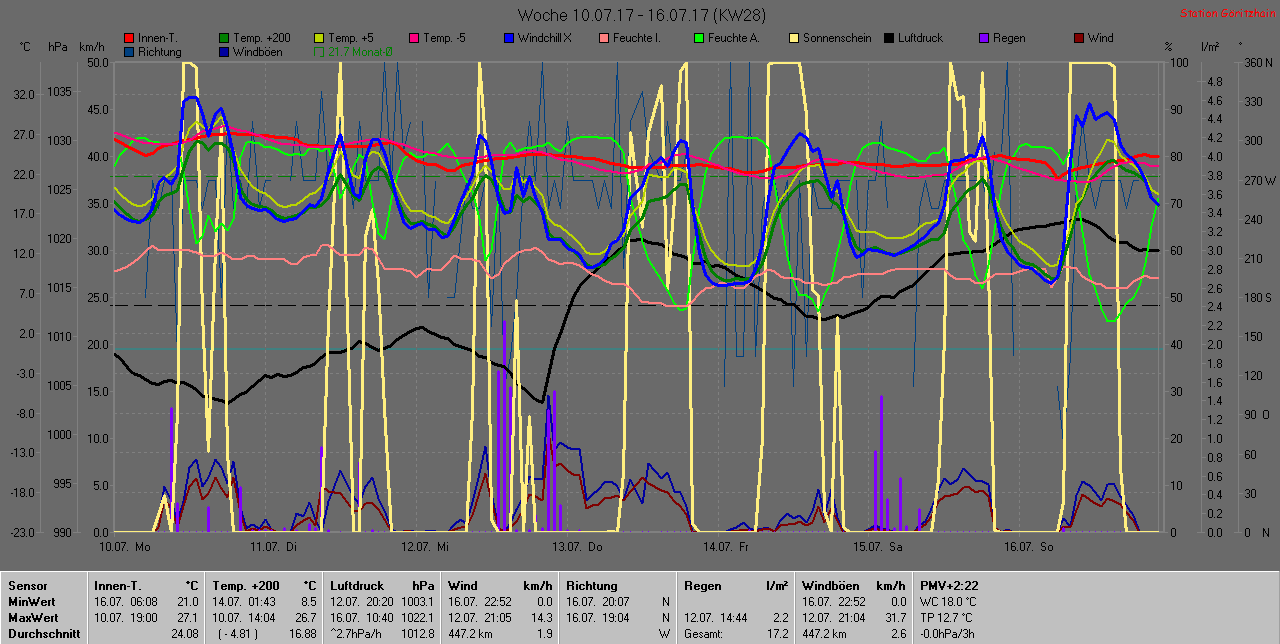Click the Innen-T. average value 24.08

click(186, 634)
